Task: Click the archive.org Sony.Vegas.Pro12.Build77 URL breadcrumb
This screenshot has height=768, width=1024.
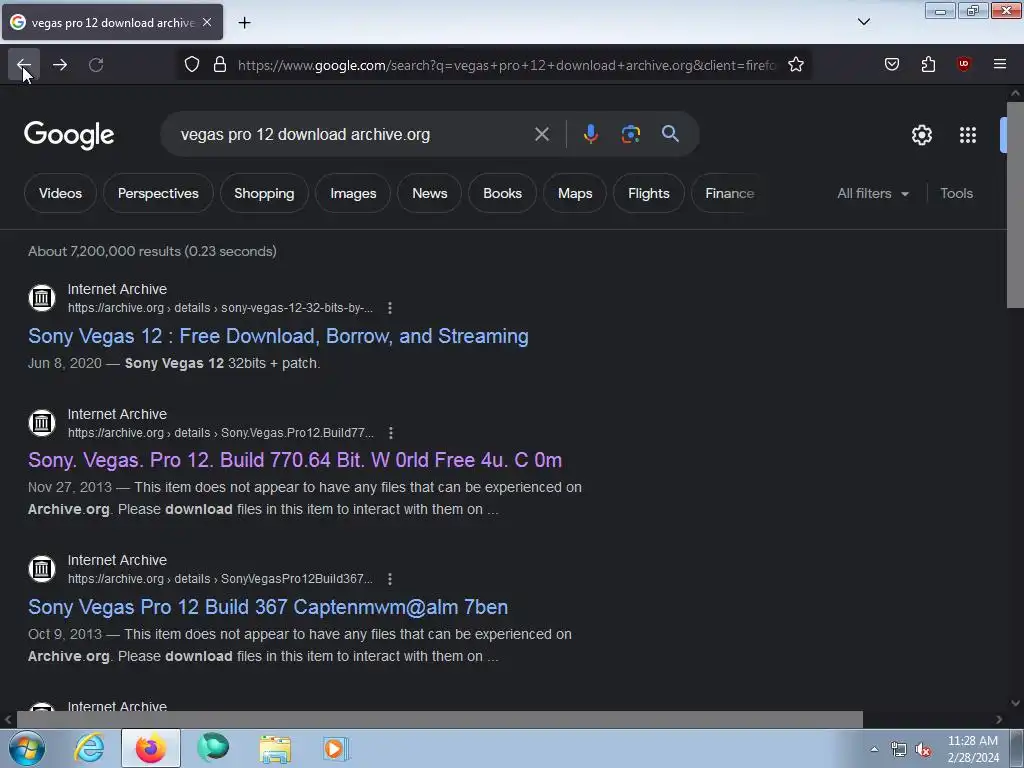Action: [x=221, y=433]
